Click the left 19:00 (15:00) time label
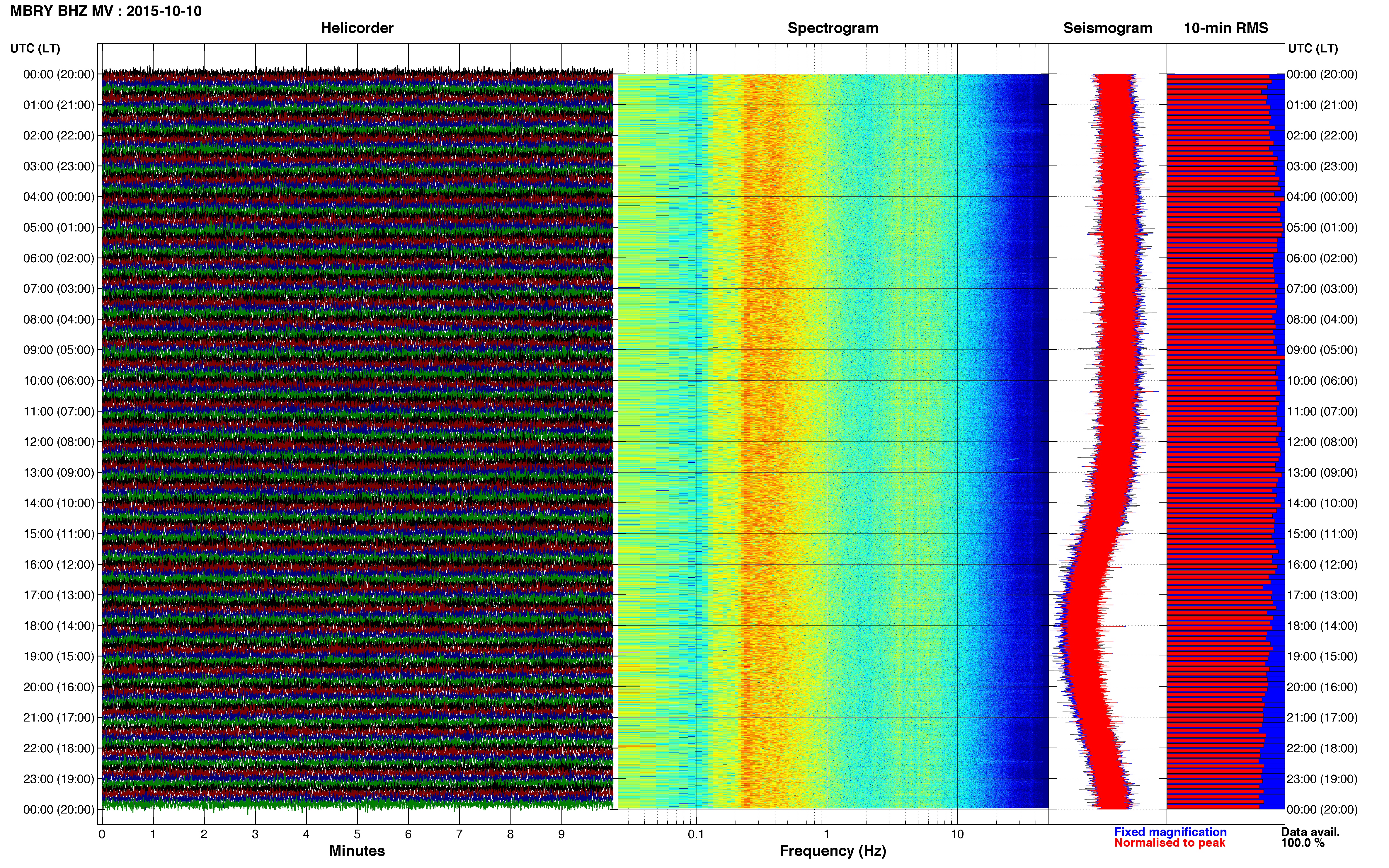 59,657
